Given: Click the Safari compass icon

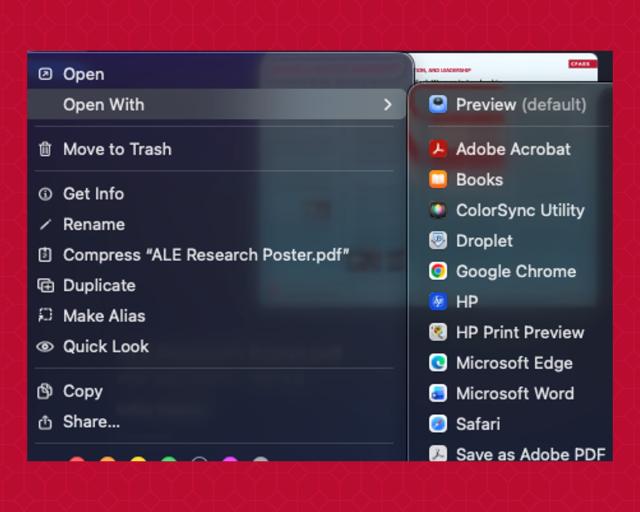Looking at the screenshot, I should click(438, 424).
